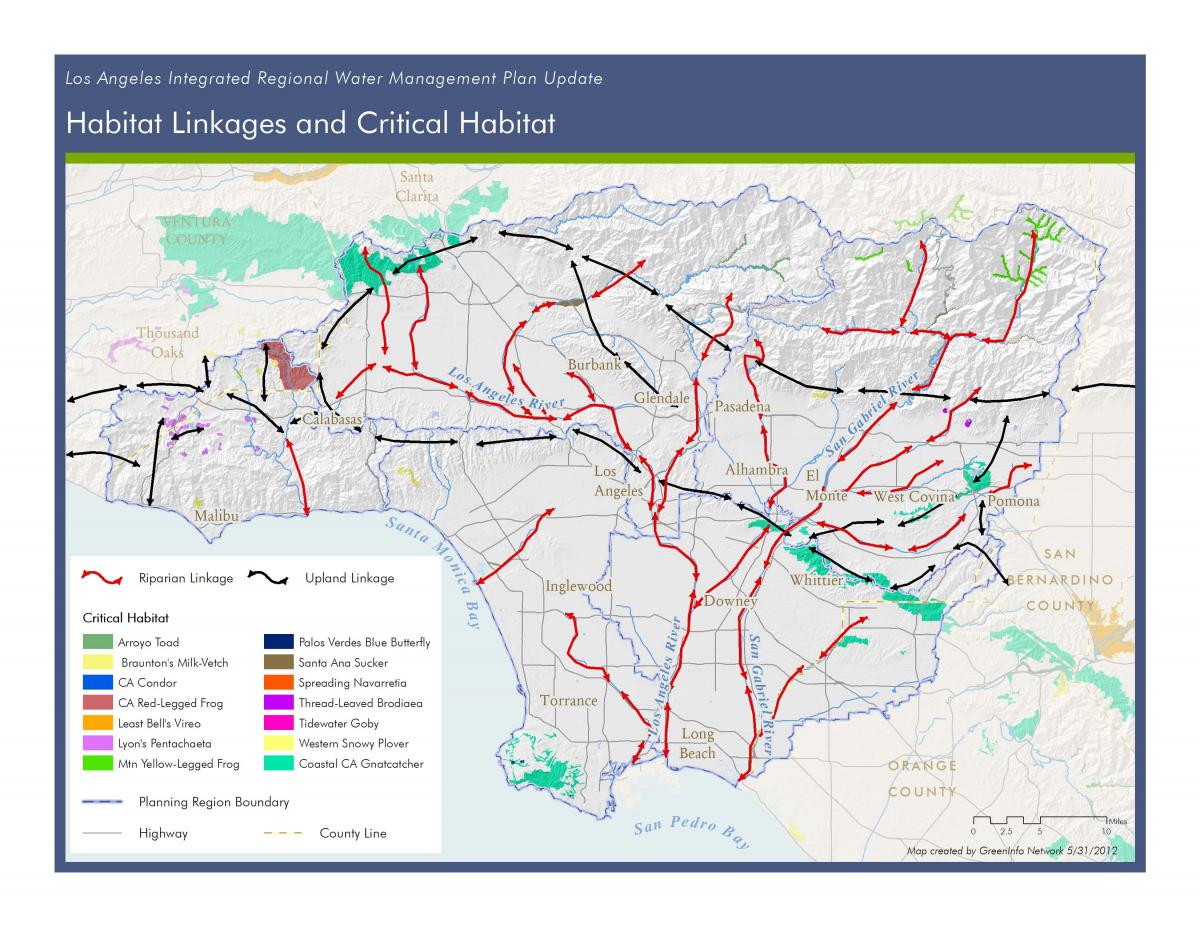Select the Least Bell's Vireo orange swatch
Screen dimensions: 1200x927
97,723
